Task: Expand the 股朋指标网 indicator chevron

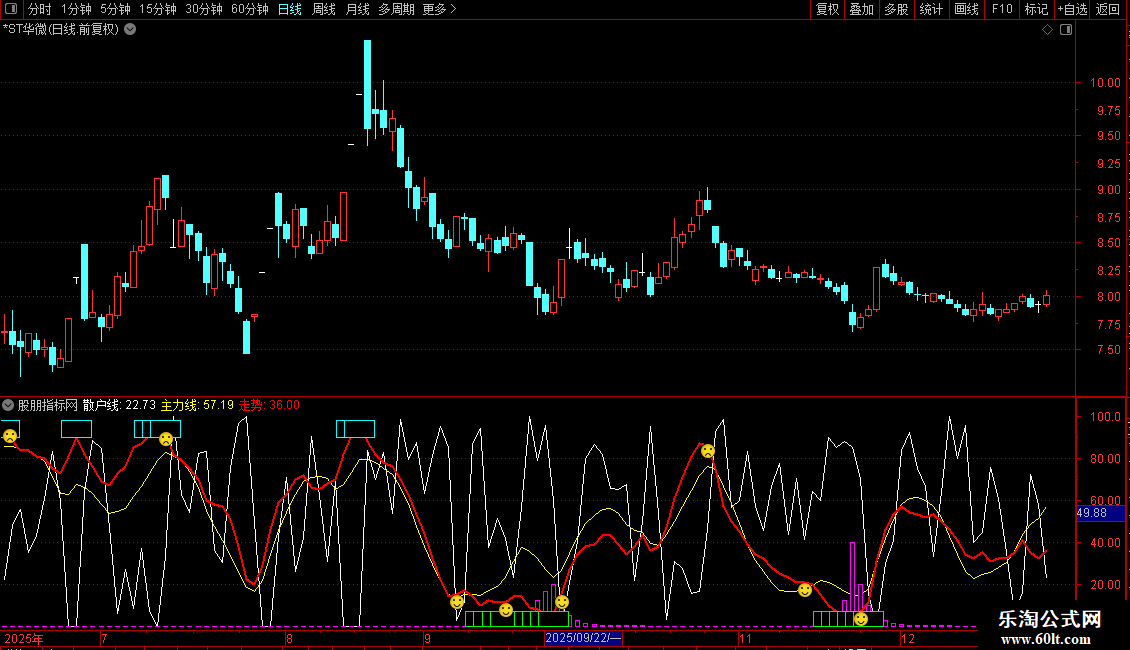Action: [x=8, y=405]
